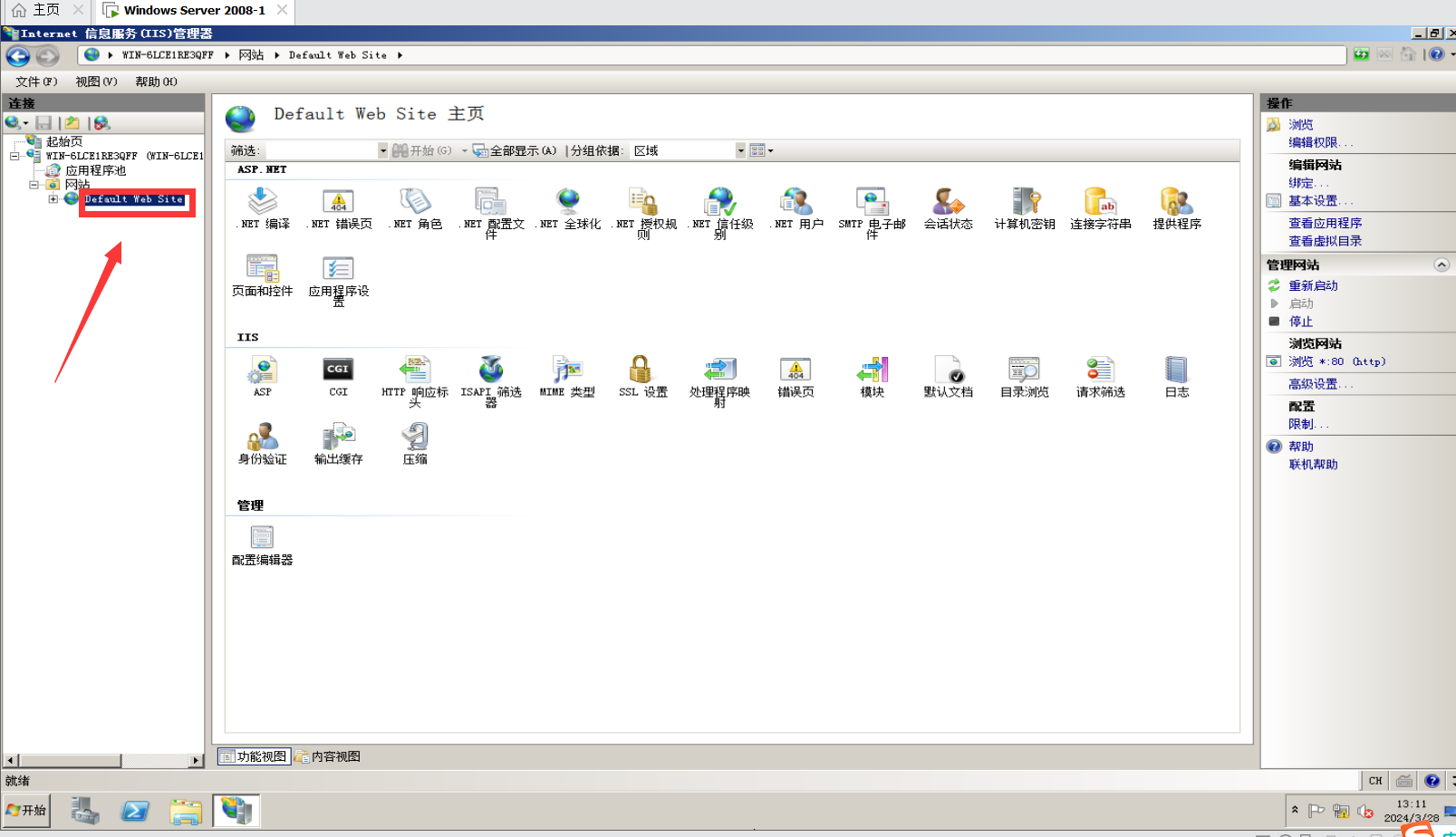Open the 日志 feature icon

click(x=1177, y=376)
